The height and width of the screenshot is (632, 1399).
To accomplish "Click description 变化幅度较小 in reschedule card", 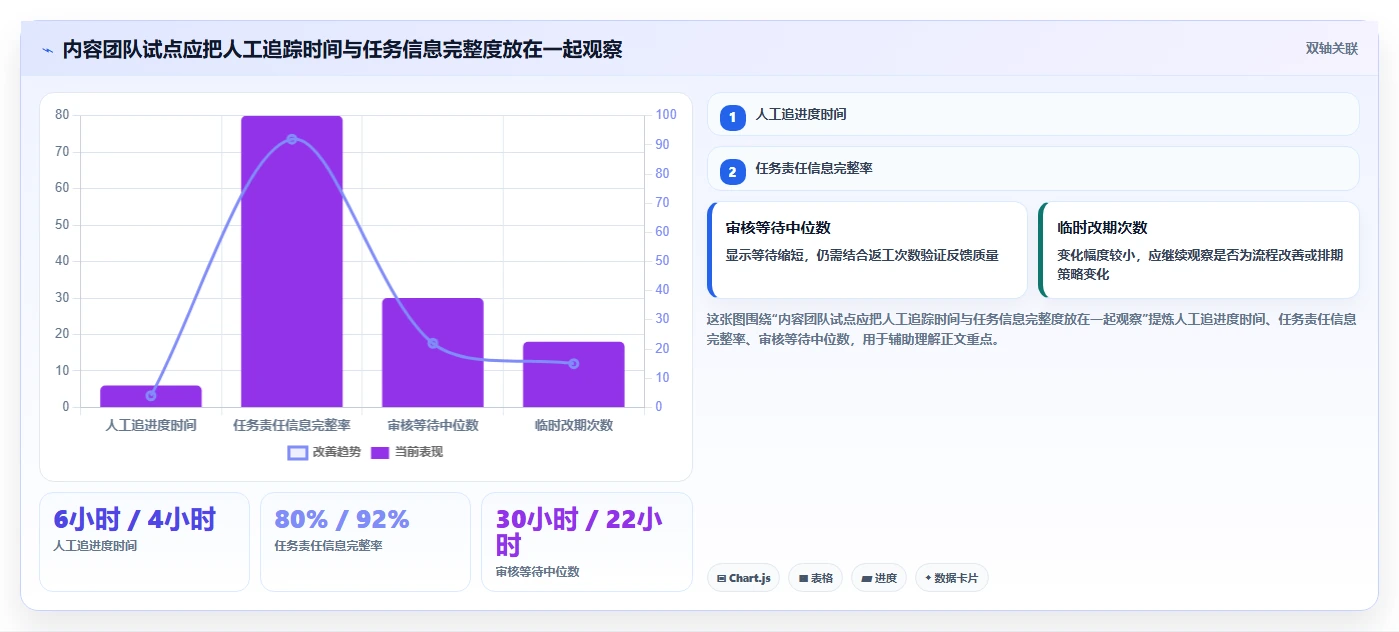I will (x=1200, y=264).
